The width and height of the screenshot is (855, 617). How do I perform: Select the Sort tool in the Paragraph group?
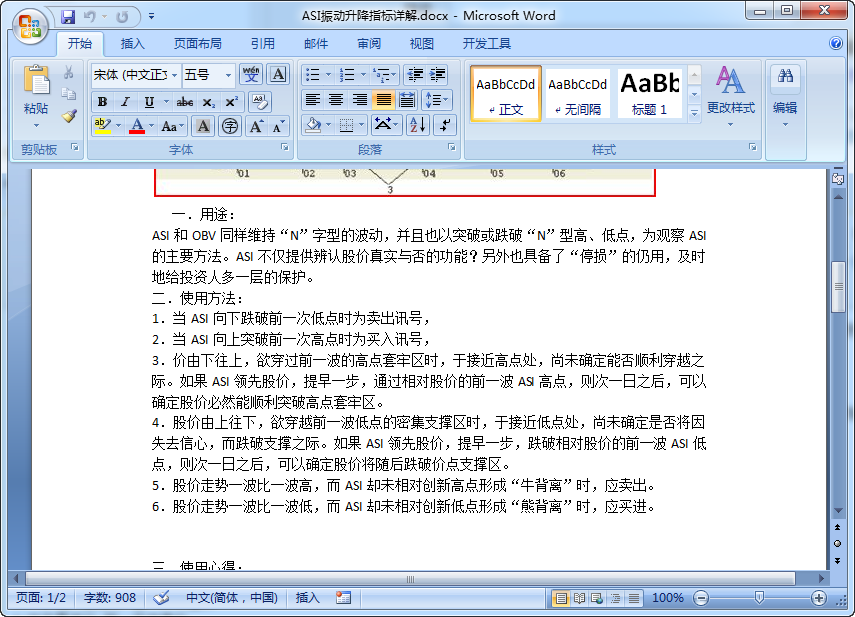click(x=417, y=125)
